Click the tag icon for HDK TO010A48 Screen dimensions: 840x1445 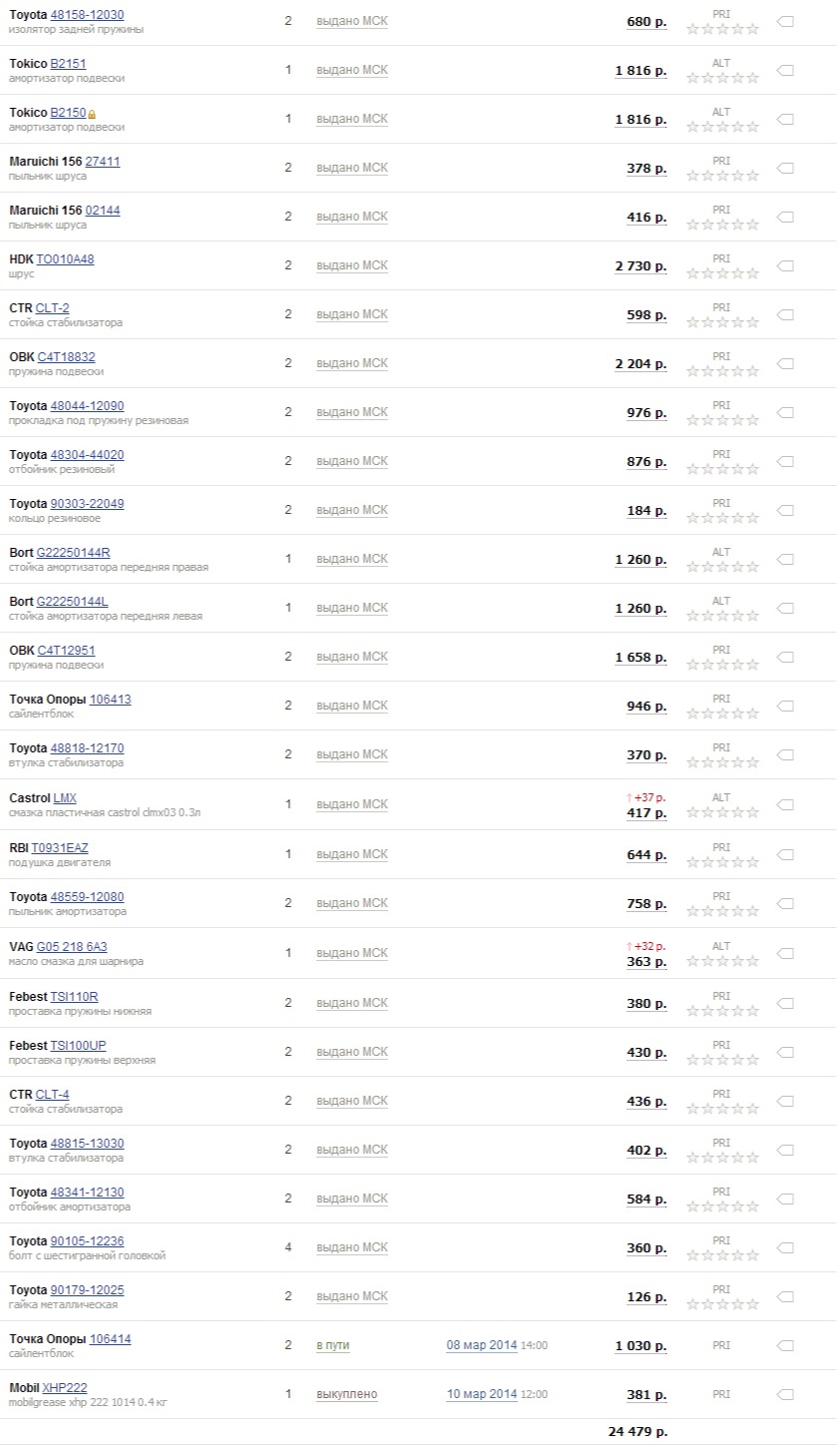coord(785,265)
